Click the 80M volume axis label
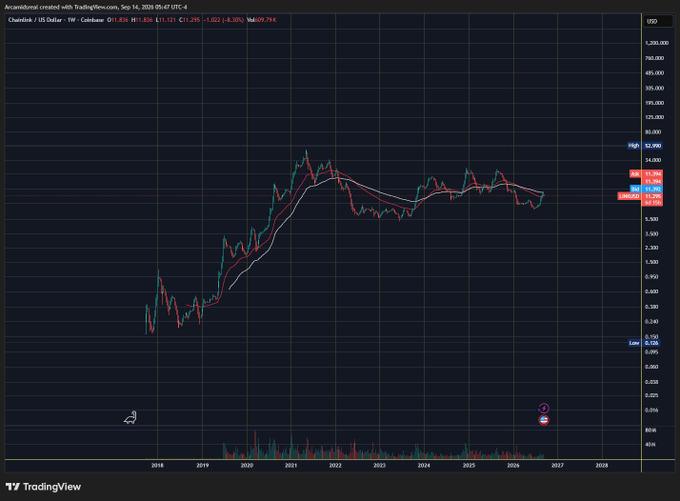Viewport: 680px width, 501px height. [x=651, y=430]
